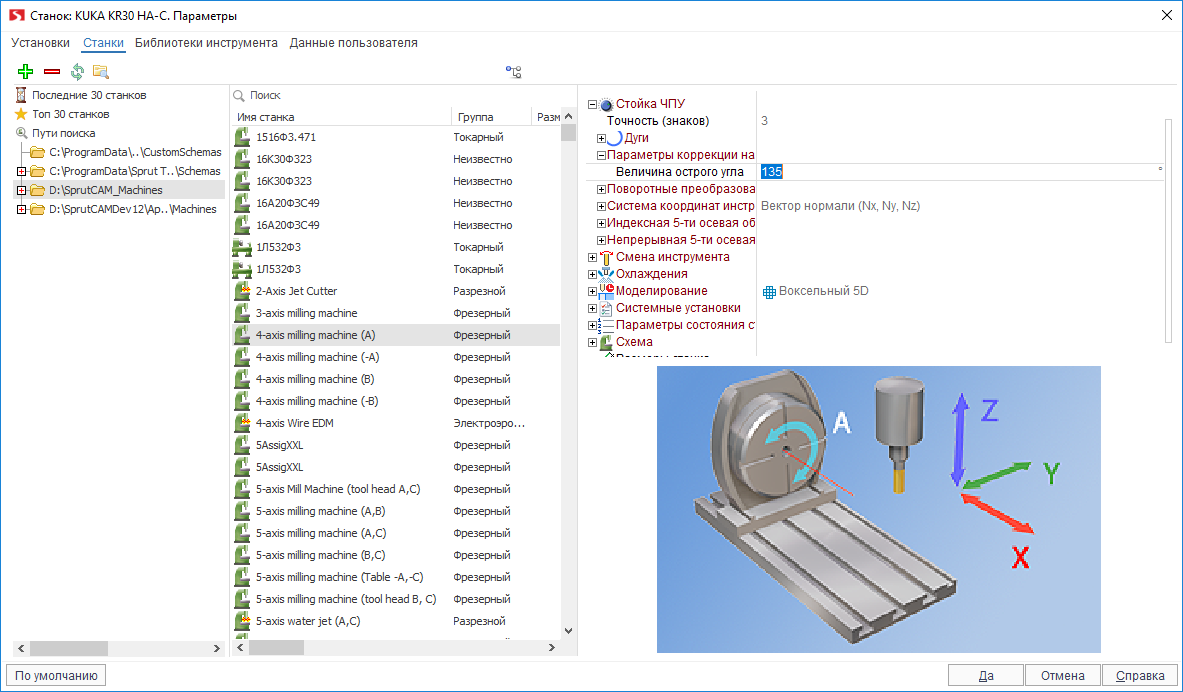This screenshot has width=1183, height=692.
Task: Click the 4-axis machine preview image
Action: tap(879, 509)
